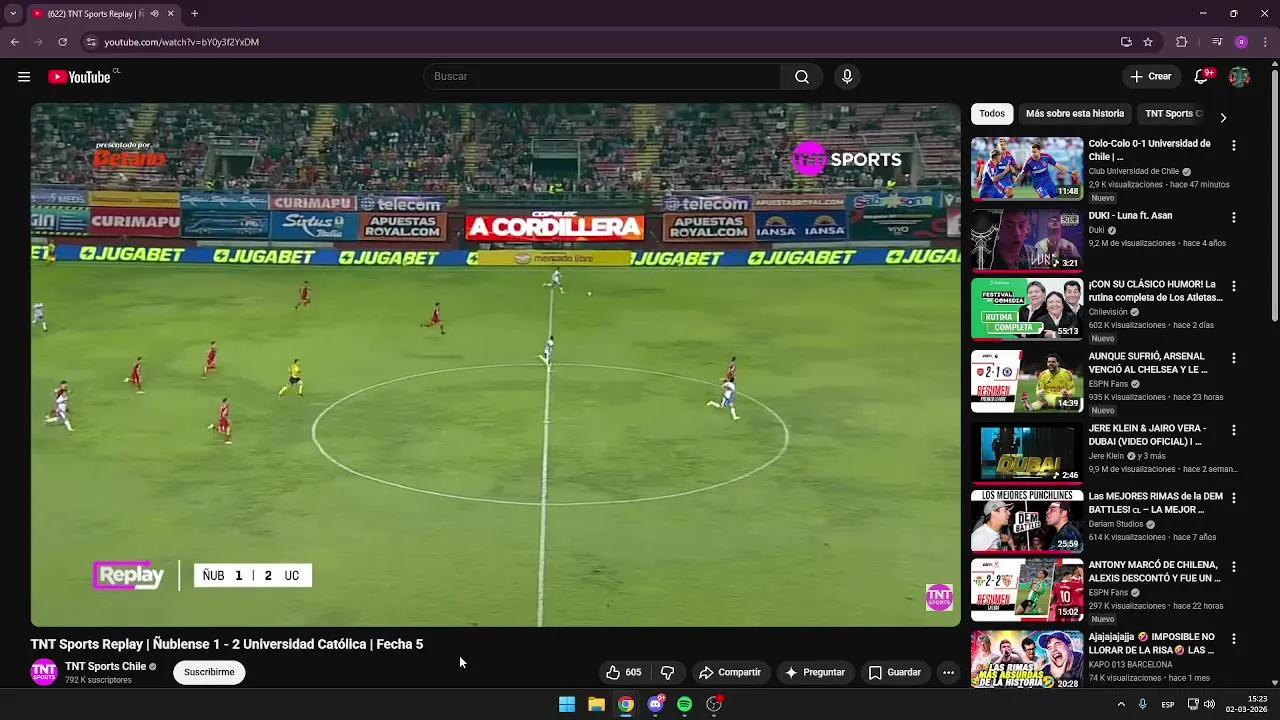Open YouTube notifications bell
Image resolution: width=1280 pixels, height=720 pixels.
pyautogui.click(x=1202, y=77)
